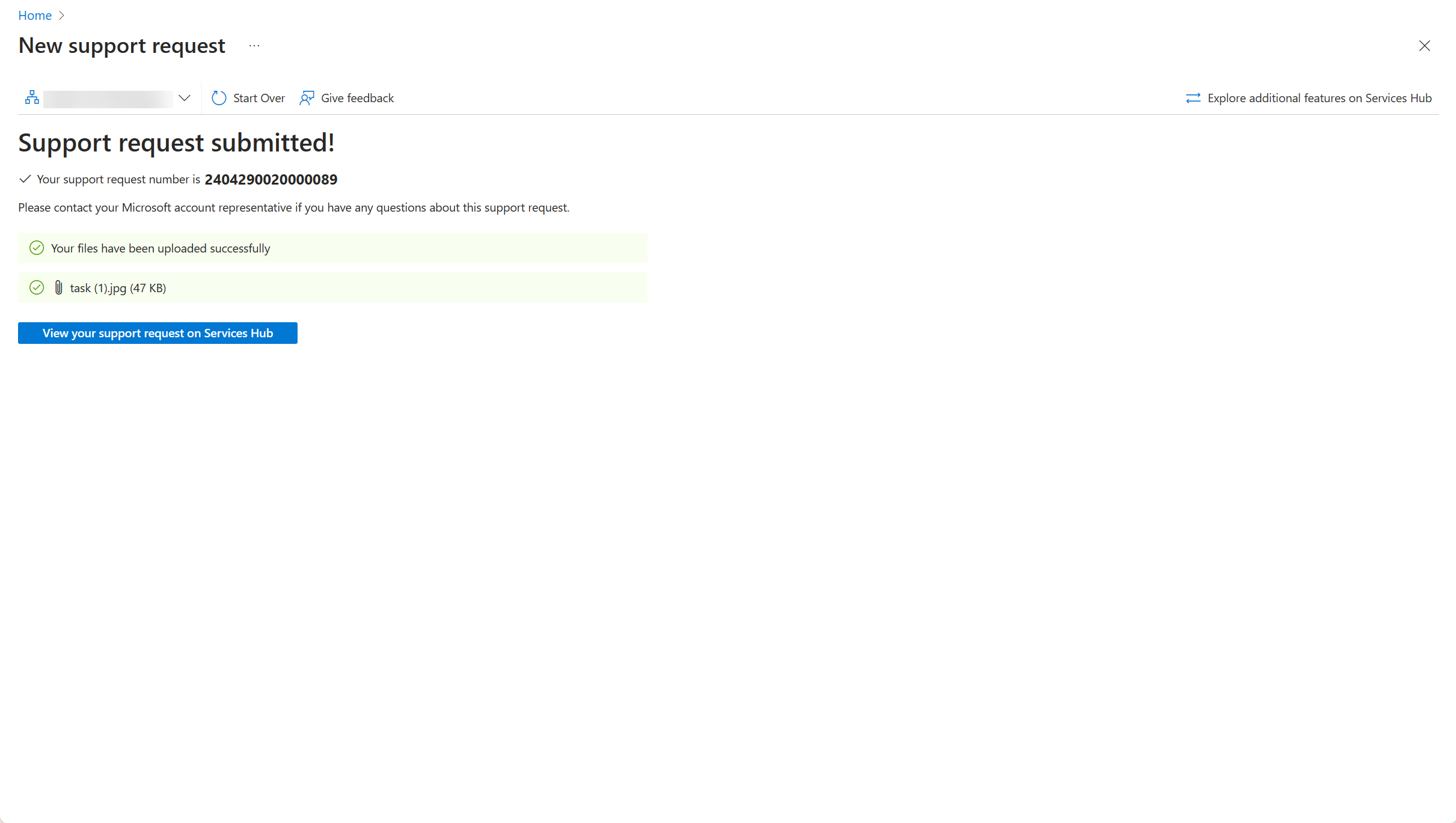Click the green checkmark icon for uploaded file
This screenshot has width=1456, height=823.
pos(37,288)
